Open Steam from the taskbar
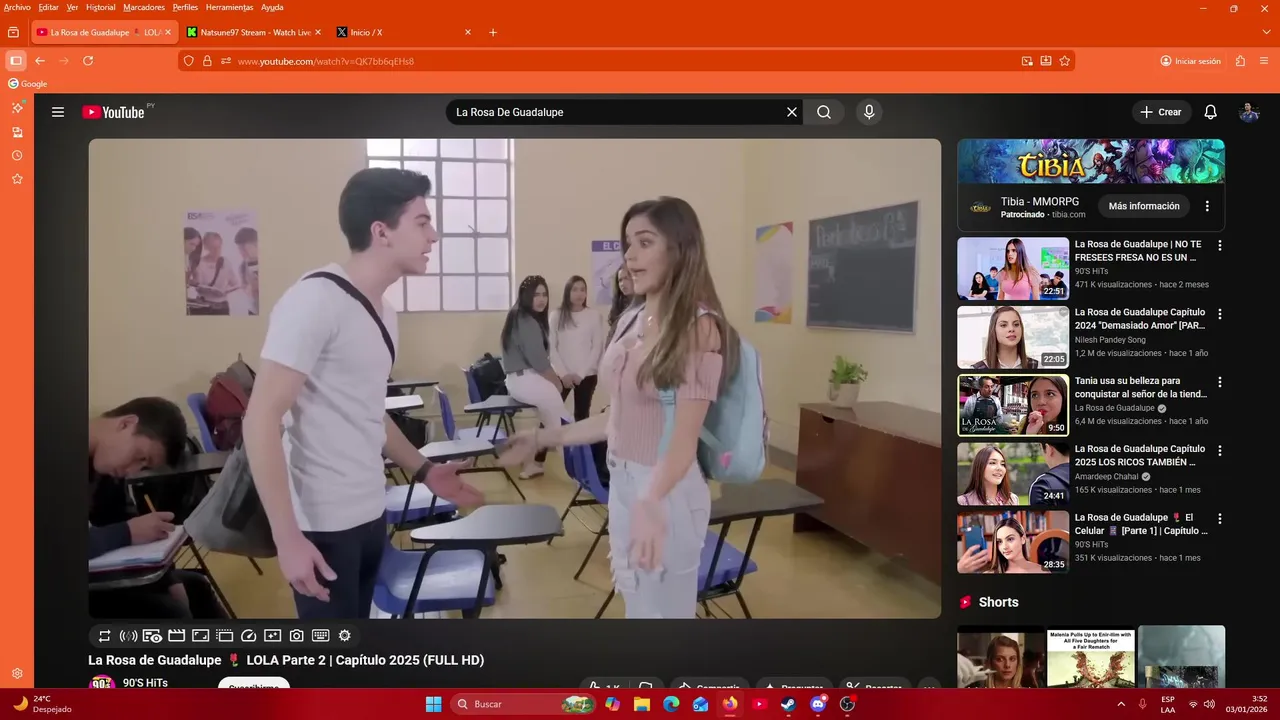This screenshot has height=720, width=1280. (788, 704)
